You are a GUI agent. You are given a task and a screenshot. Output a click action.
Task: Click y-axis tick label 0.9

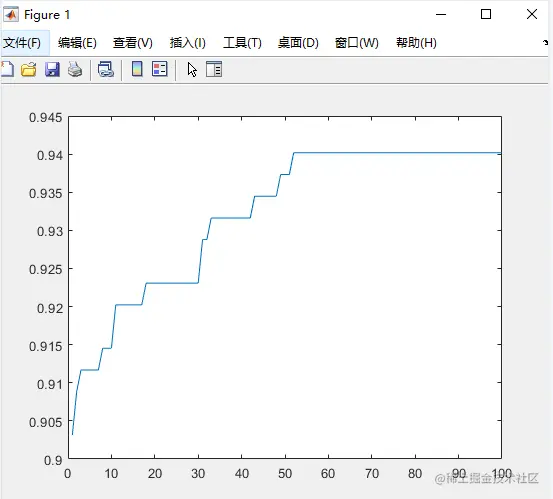pos(53,460)
